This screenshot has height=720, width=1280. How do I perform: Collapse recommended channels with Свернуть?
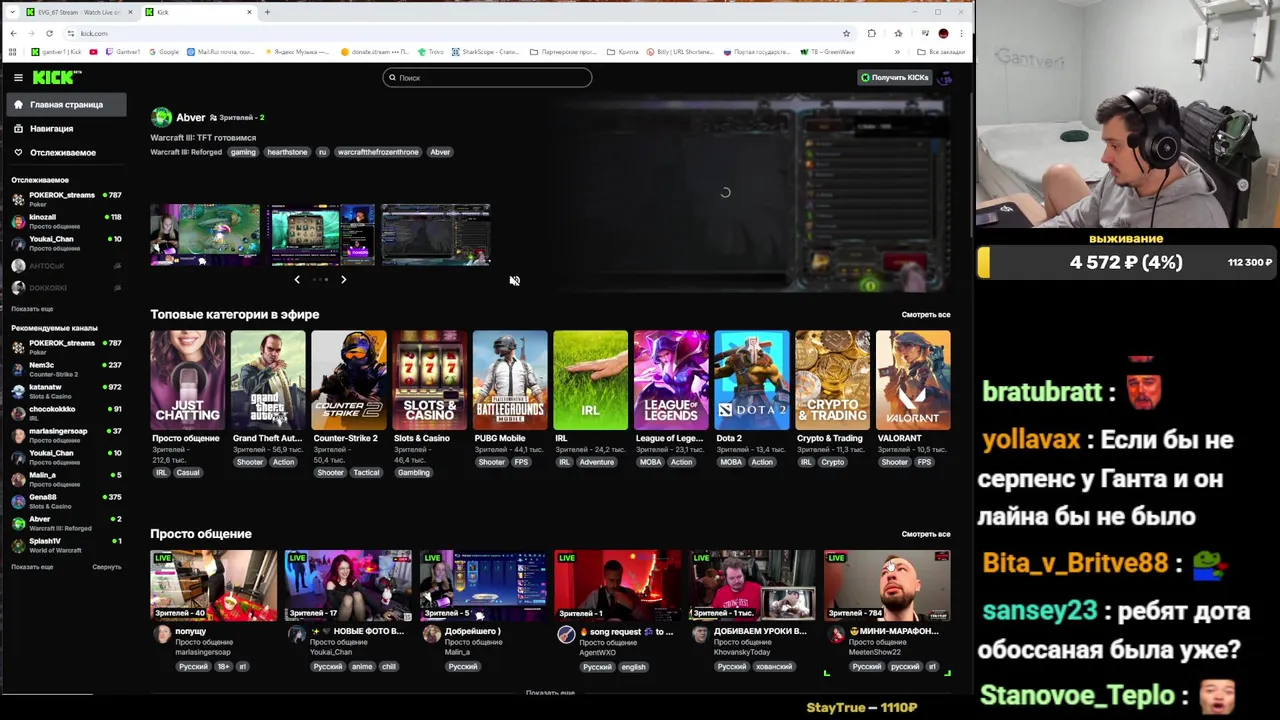pos(107,567)
